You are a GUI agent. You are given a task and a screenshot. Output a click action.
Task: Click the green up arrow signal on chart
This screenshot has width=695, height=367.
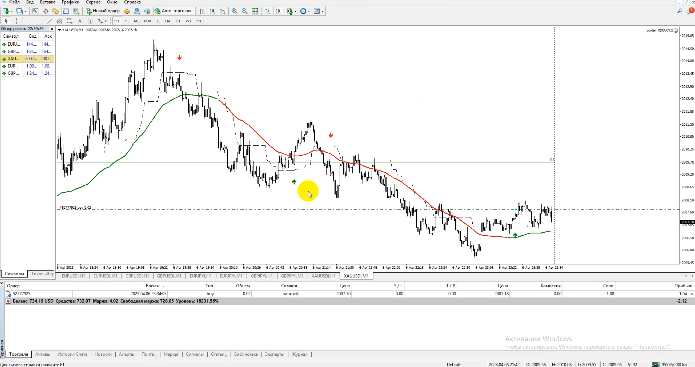(x=294, y=182)
